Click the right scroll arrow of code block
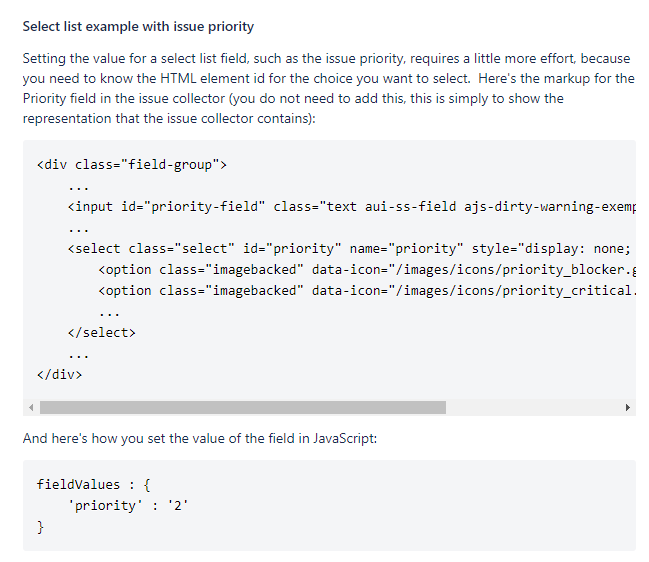649x562 pixels. 627,408
